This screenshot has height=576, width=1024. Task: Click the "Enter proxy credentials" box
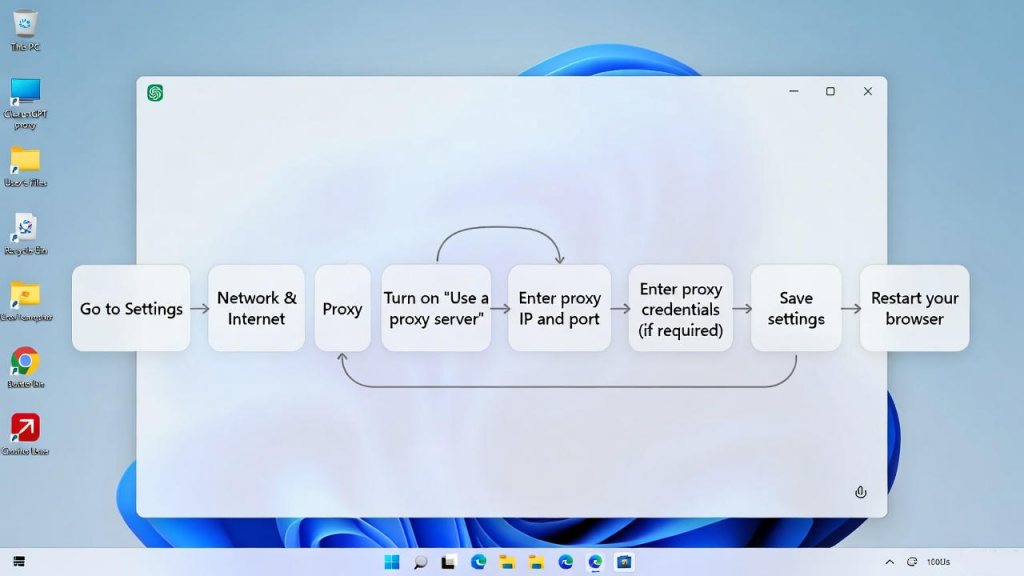pyautogui.click(x=680, y=308)
